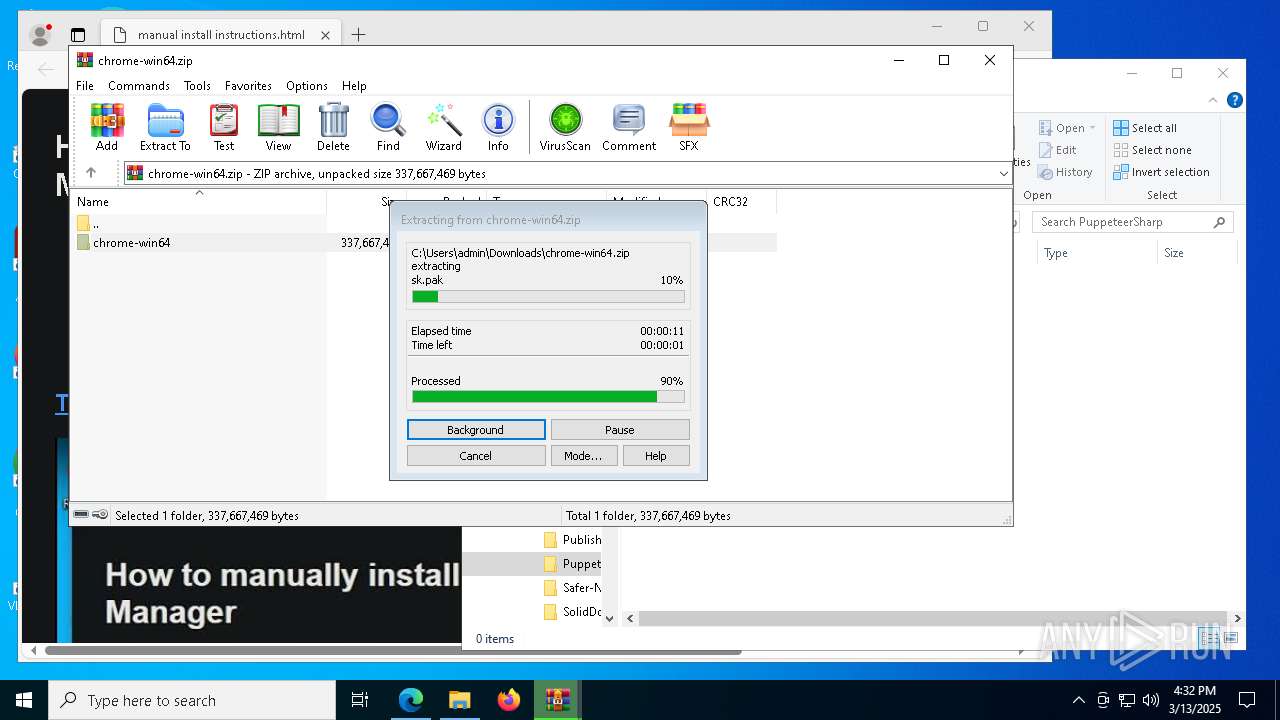Screen dimensions: 1280x720
Task: Click the 'manual install instructions.html' browser tab
Action: (x=221, y=35)
